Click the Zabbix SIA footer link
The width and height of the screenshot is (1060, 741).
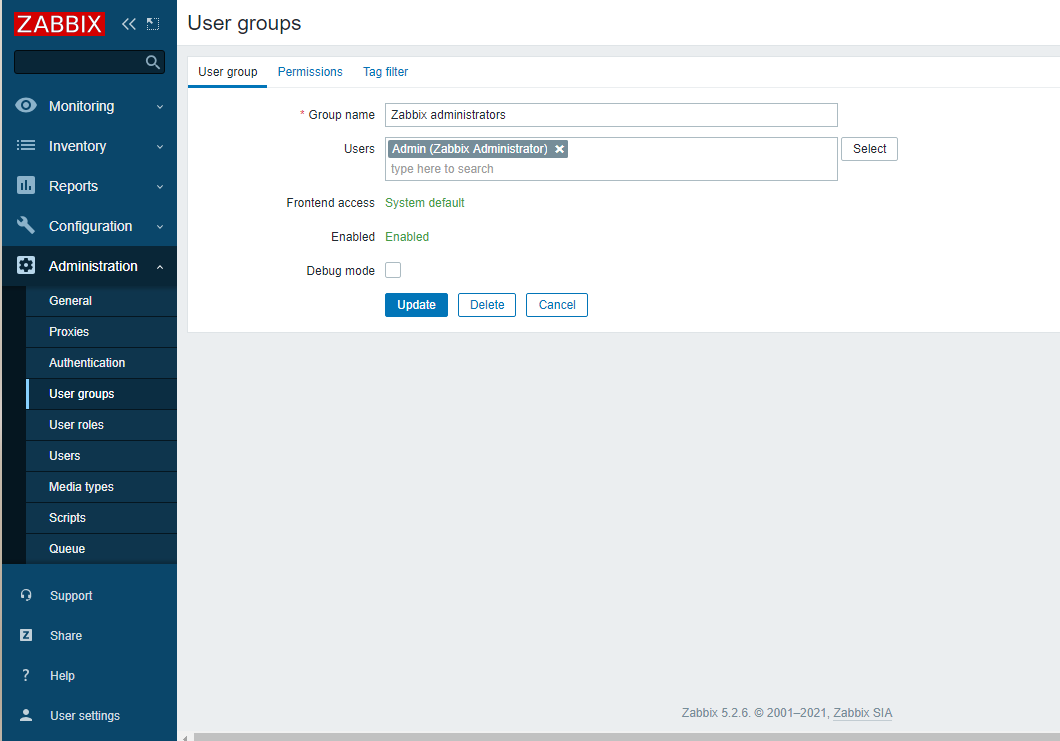pos(863,713)
